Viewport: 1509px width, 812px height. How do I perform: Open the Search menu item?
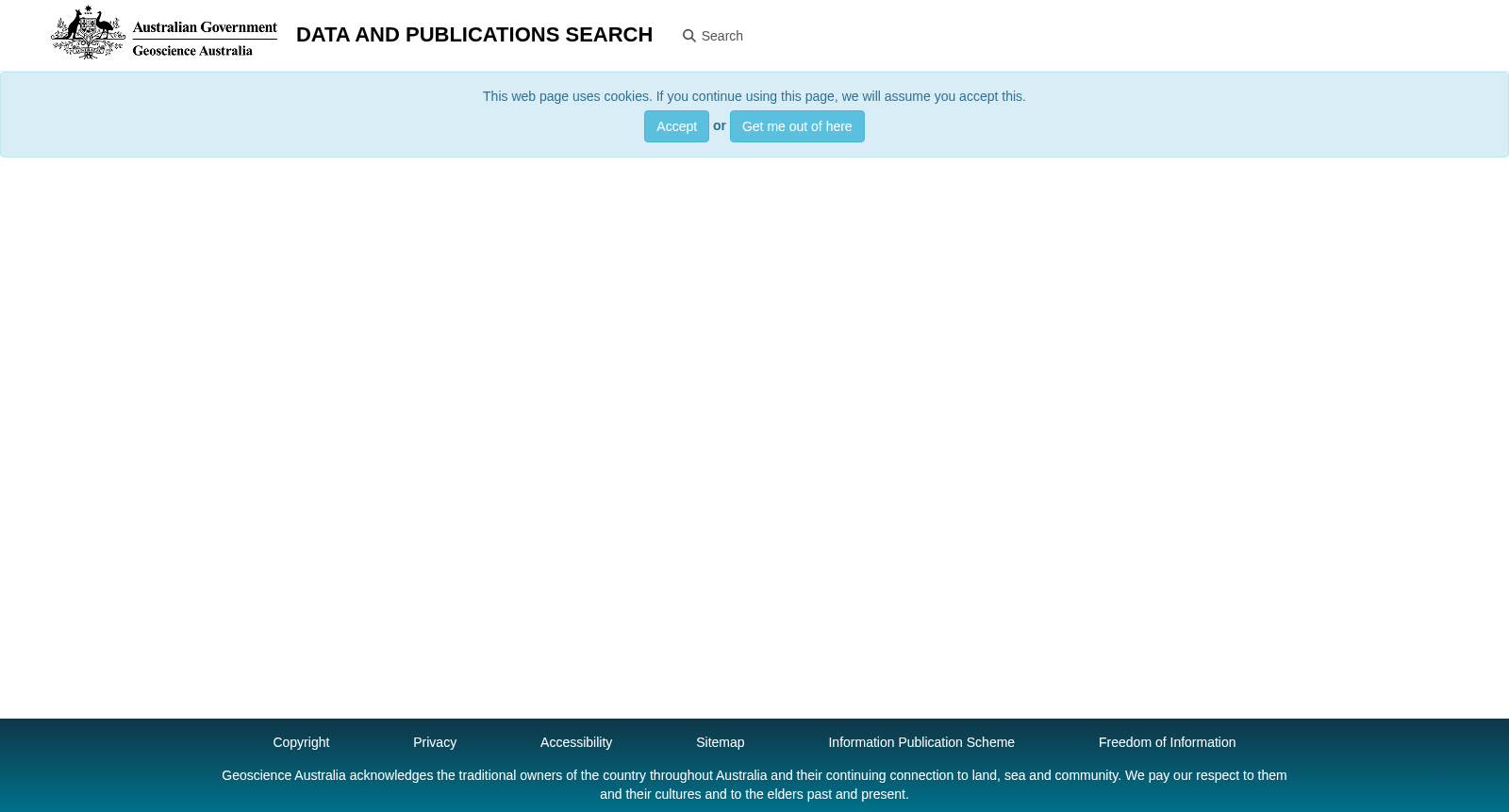point(713,36)
